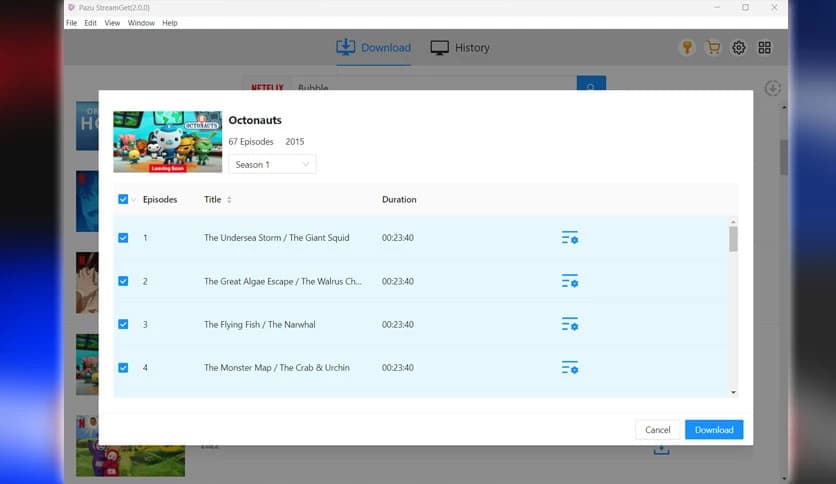Click the download queue circle icon

click(x=773, y=88)
